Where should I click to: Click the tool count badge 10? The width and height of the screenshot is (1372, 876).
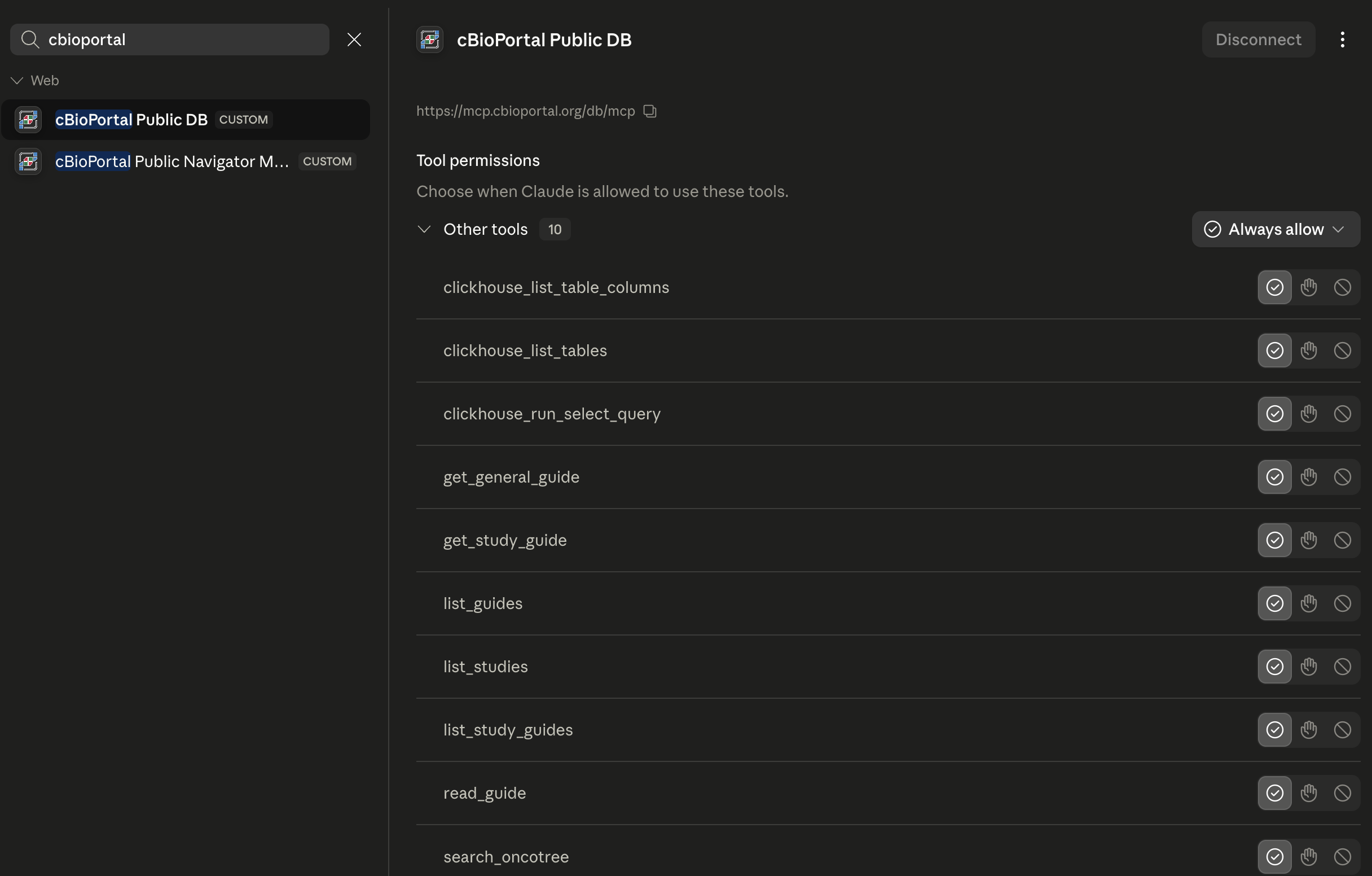(555, 229)
